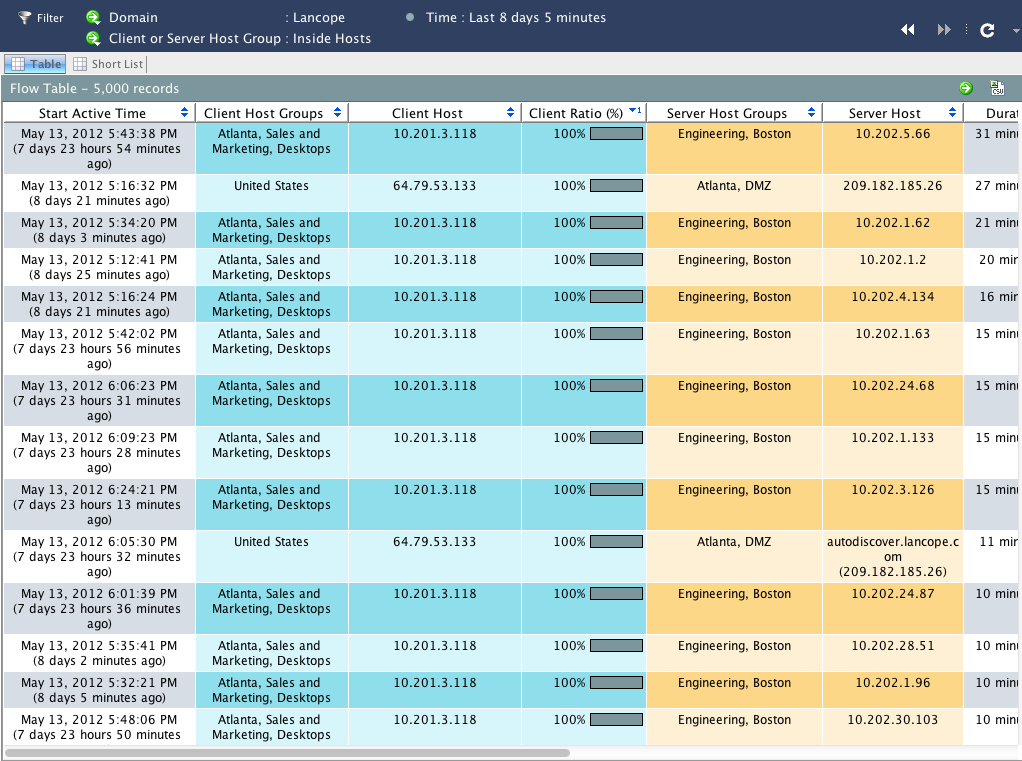Screen dimensions: 1022x761
Task: Click the green Domain filter icon
Action: 93,18
